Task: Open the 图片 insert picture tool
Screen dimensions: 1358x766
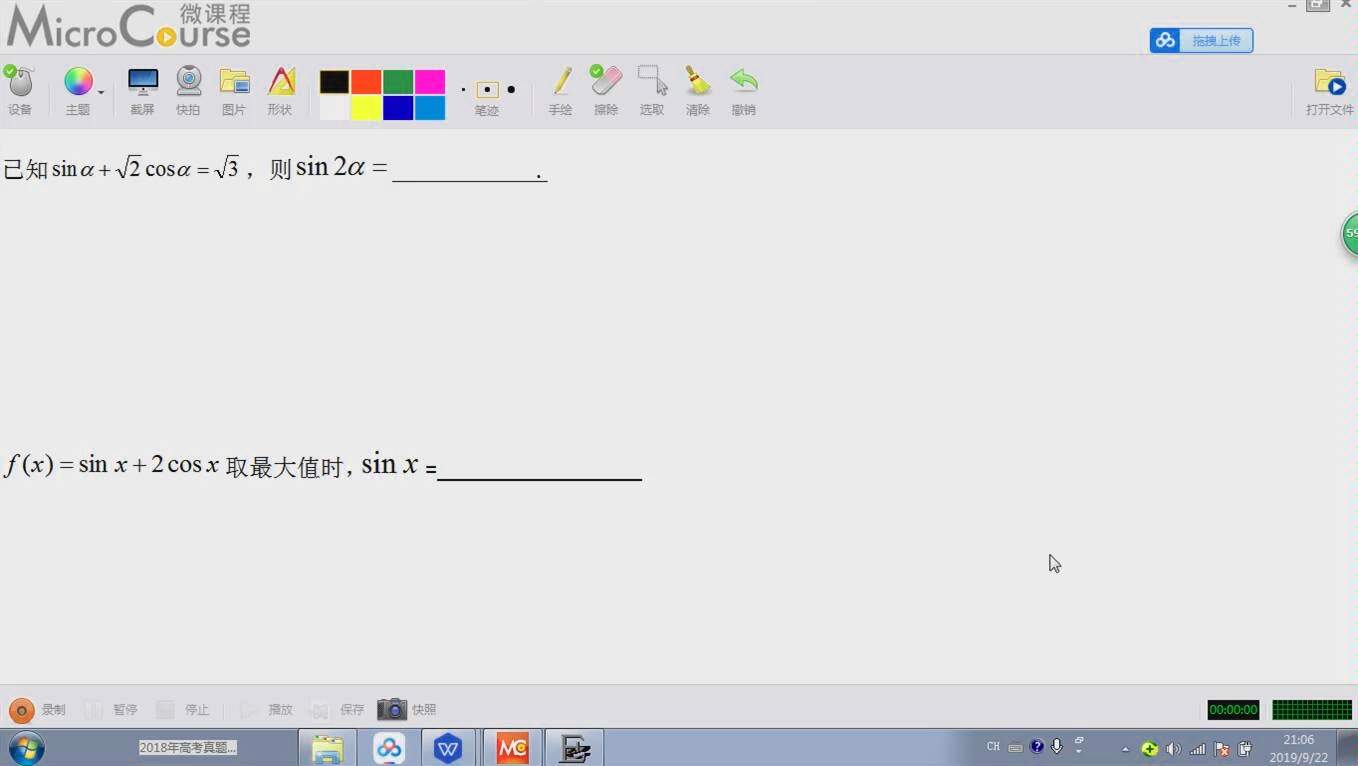Action: point(234,82)
